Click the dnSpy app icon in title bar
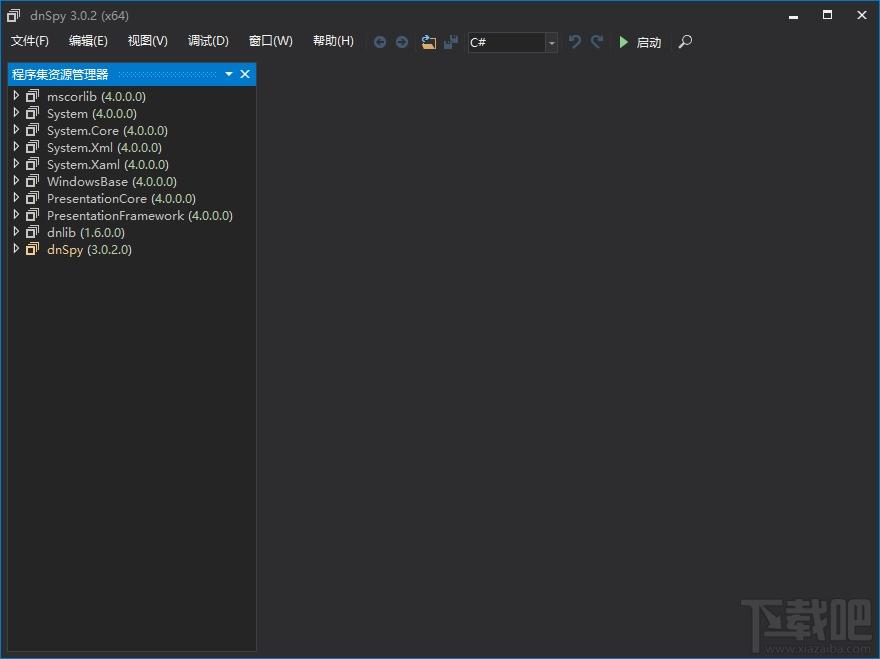 (13, 16)
